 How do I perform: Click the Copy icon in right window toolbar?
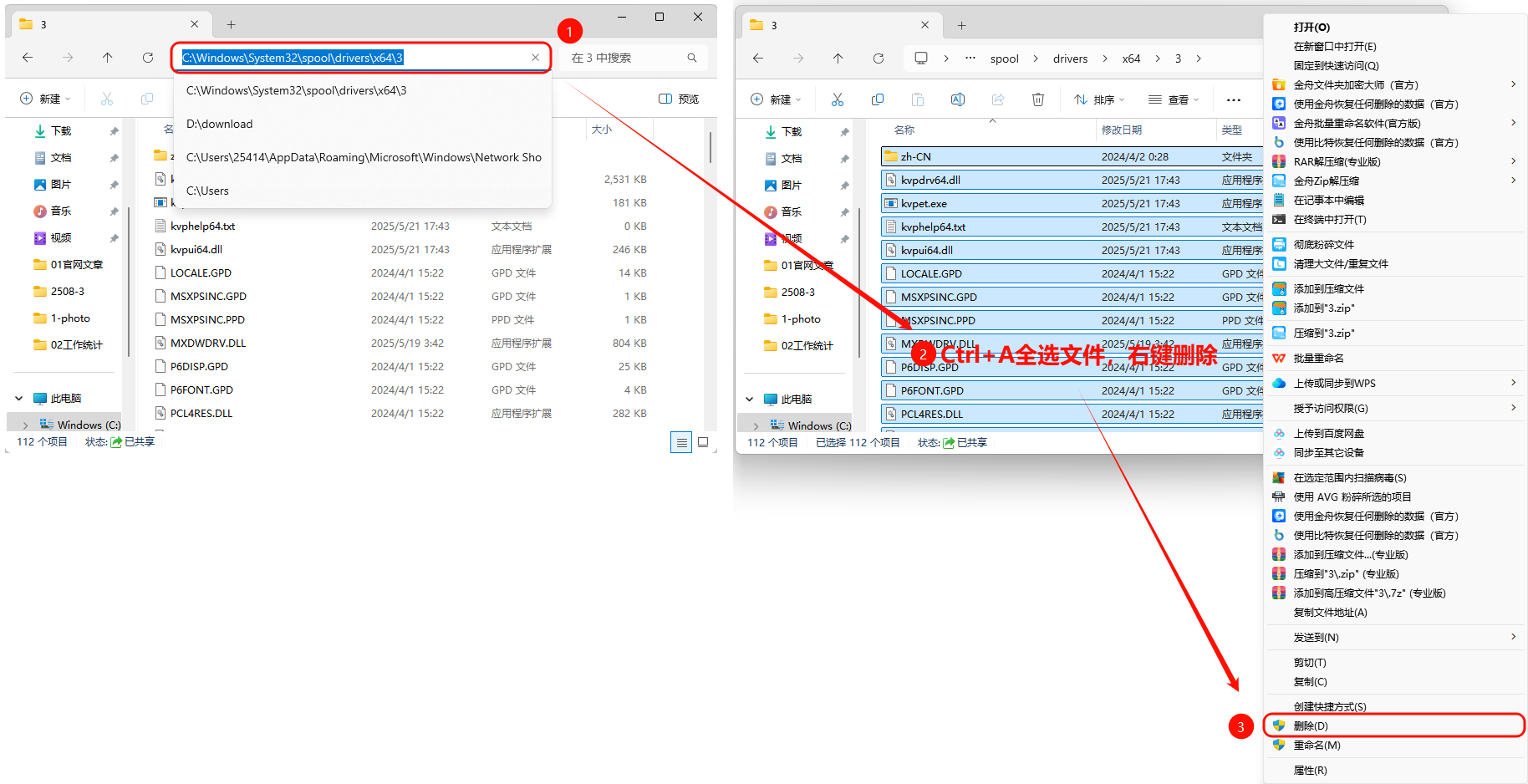[877, 99]
